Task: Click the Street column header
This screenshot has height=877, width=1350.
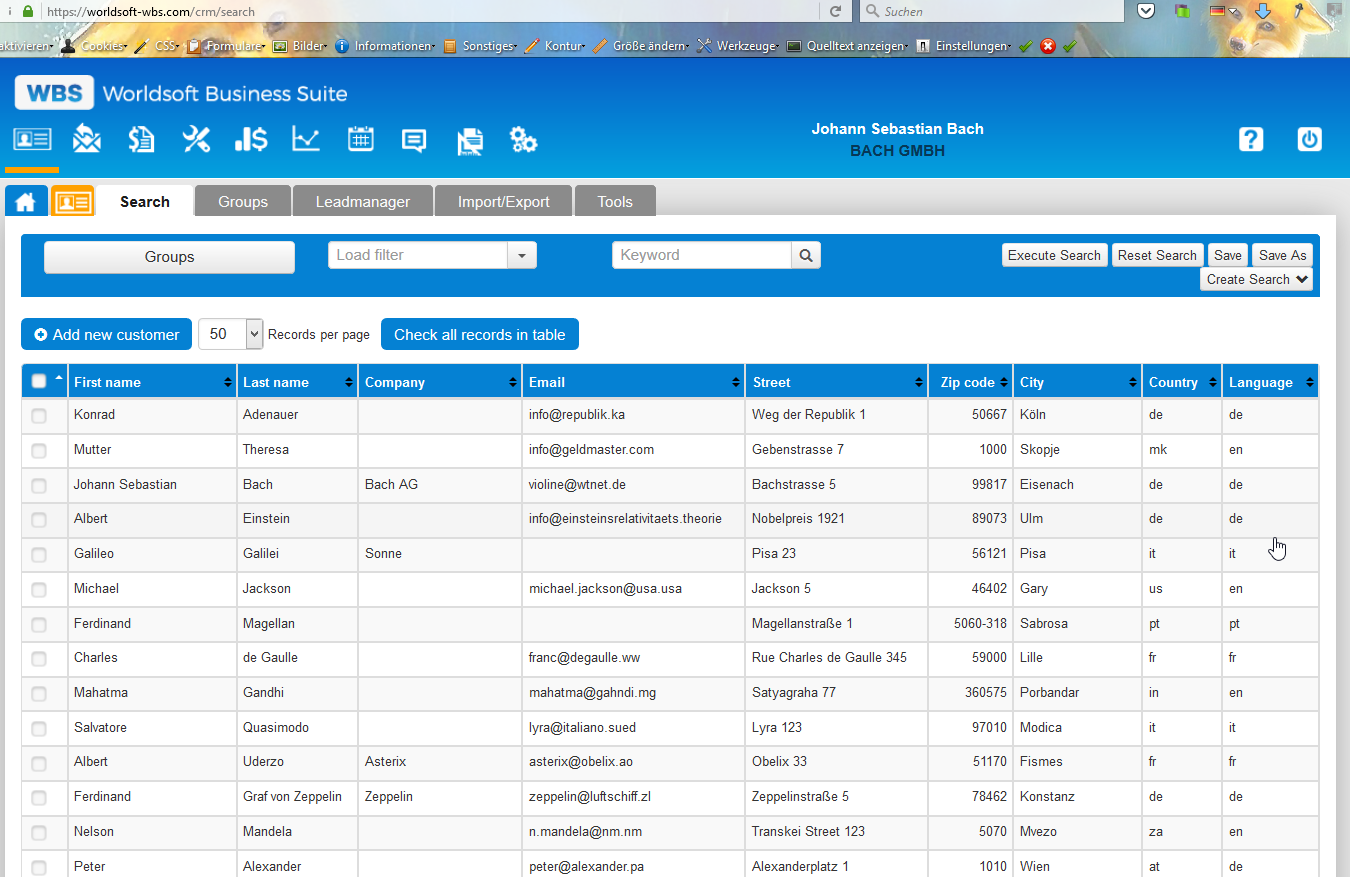Action: (x=836, y=382)
